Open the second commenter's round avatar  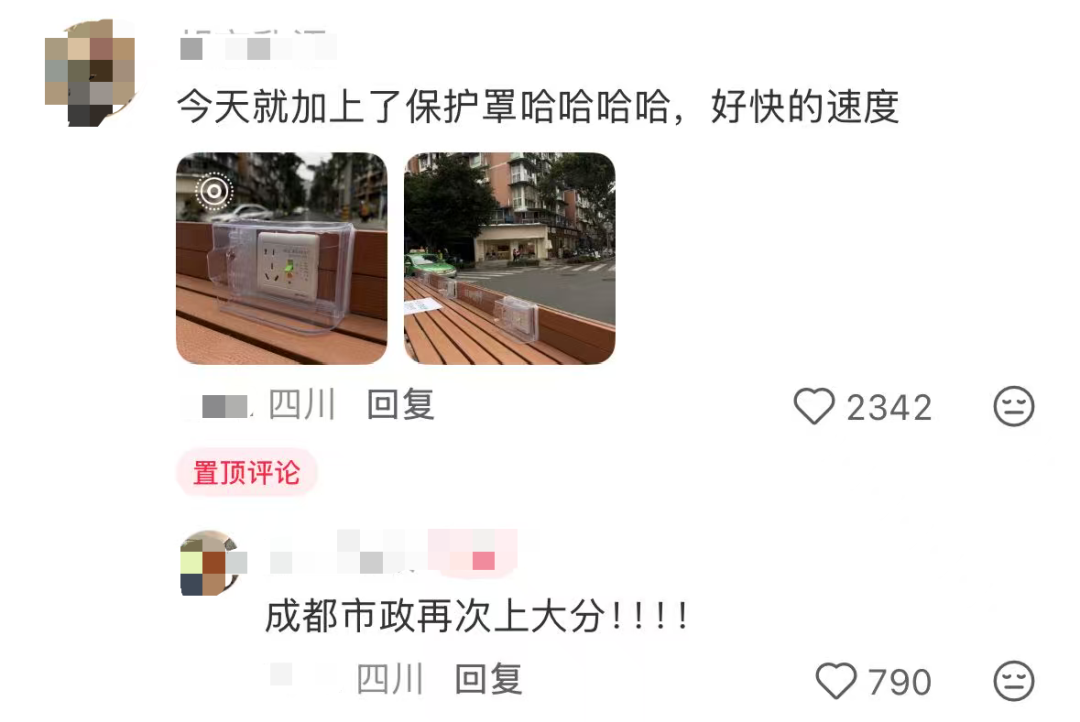pos(211,563)
